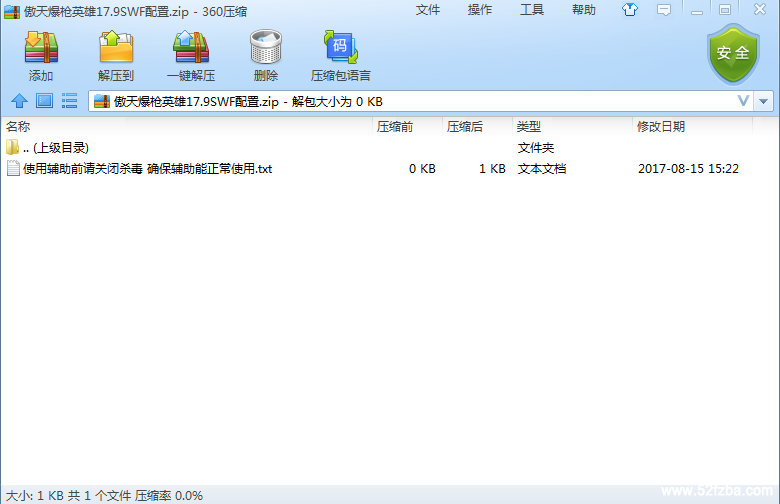The width and height of the screenshot is (780, 504).
Task: Sort by 名称 column header
Action: [x=187, y=127]
